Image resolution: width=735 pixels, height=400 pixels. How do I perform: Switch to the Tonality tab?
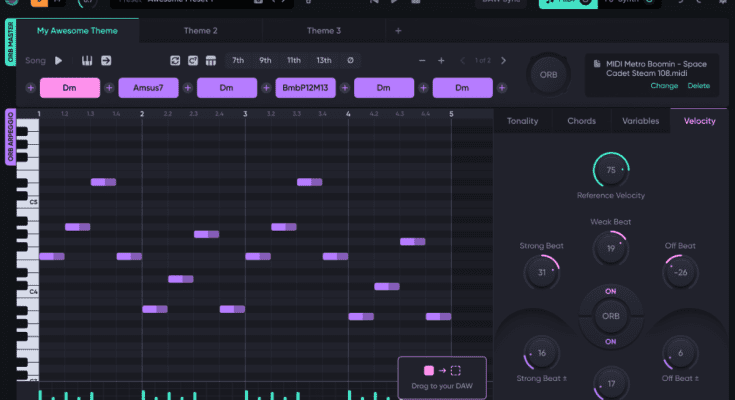(x=523, y=121)
